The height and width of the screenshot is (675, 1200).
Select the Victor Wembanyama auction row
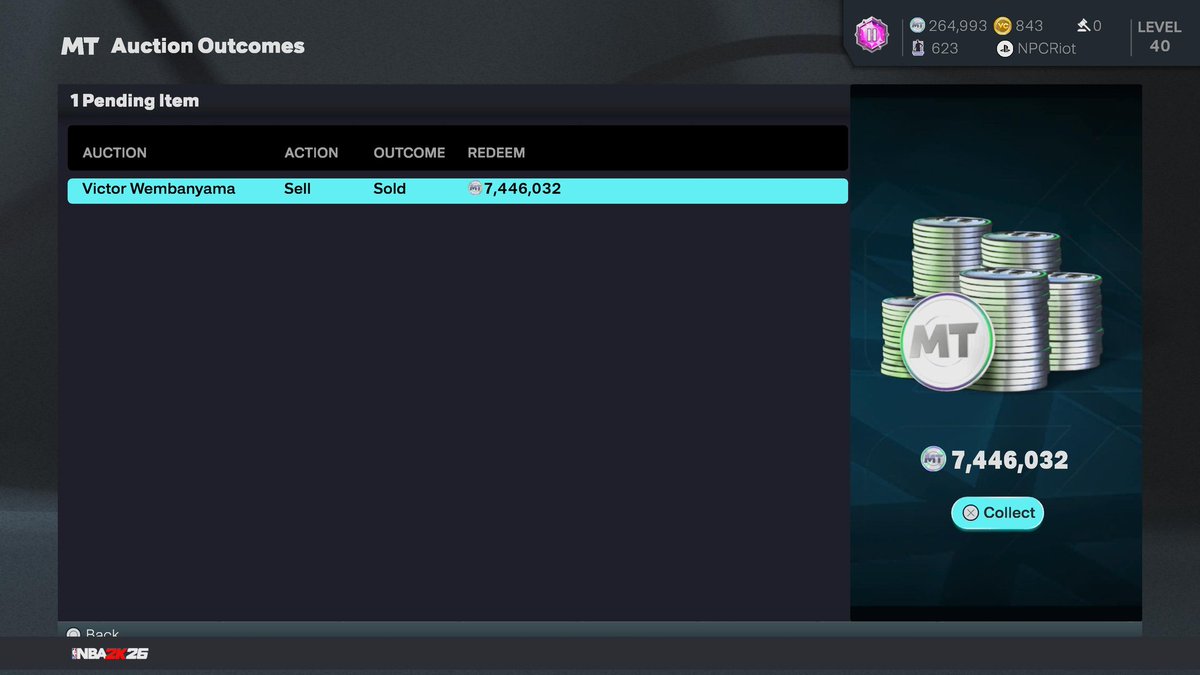click(457, 190)
